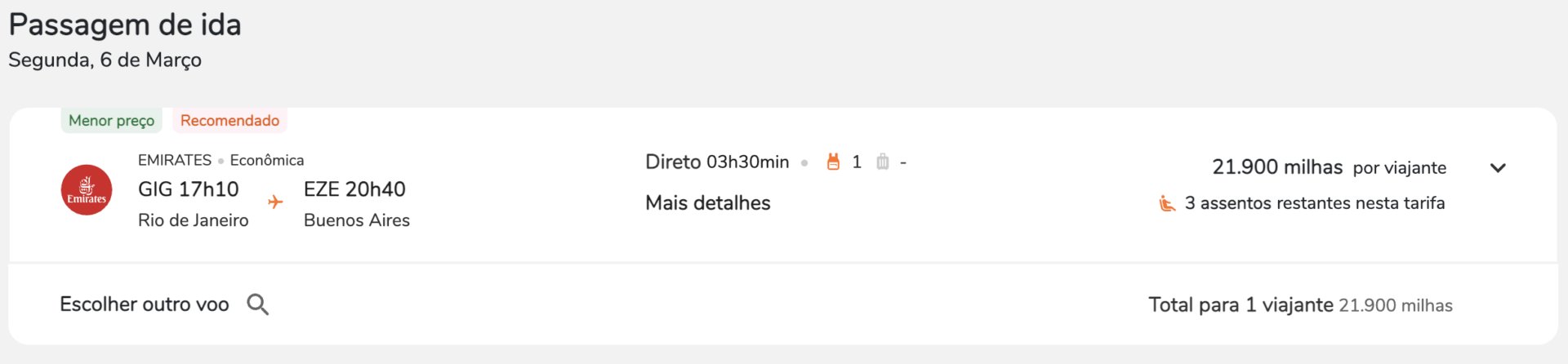The height and width of the screenshot is (364, 1568).
Task: Click the EZE 20h40 arrival time
Action: pos(354,189)
